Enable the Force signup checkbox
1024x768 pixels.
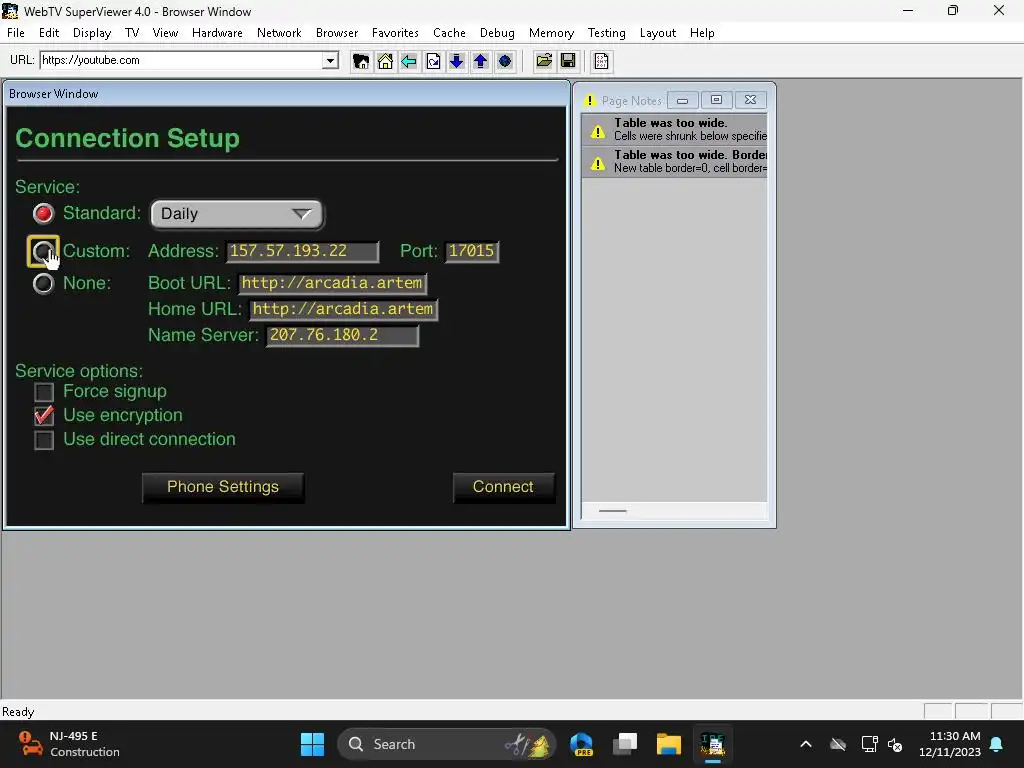click(44, 392)
